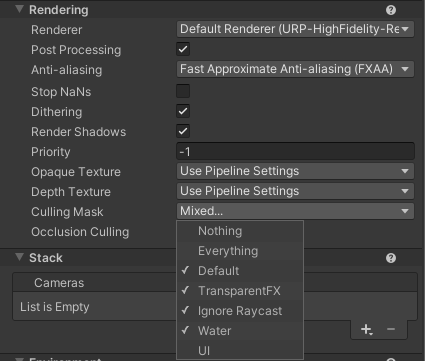Open the Rendering section help icon
The height and width of the screenshot is (361, 425).
tap(391, 10)
